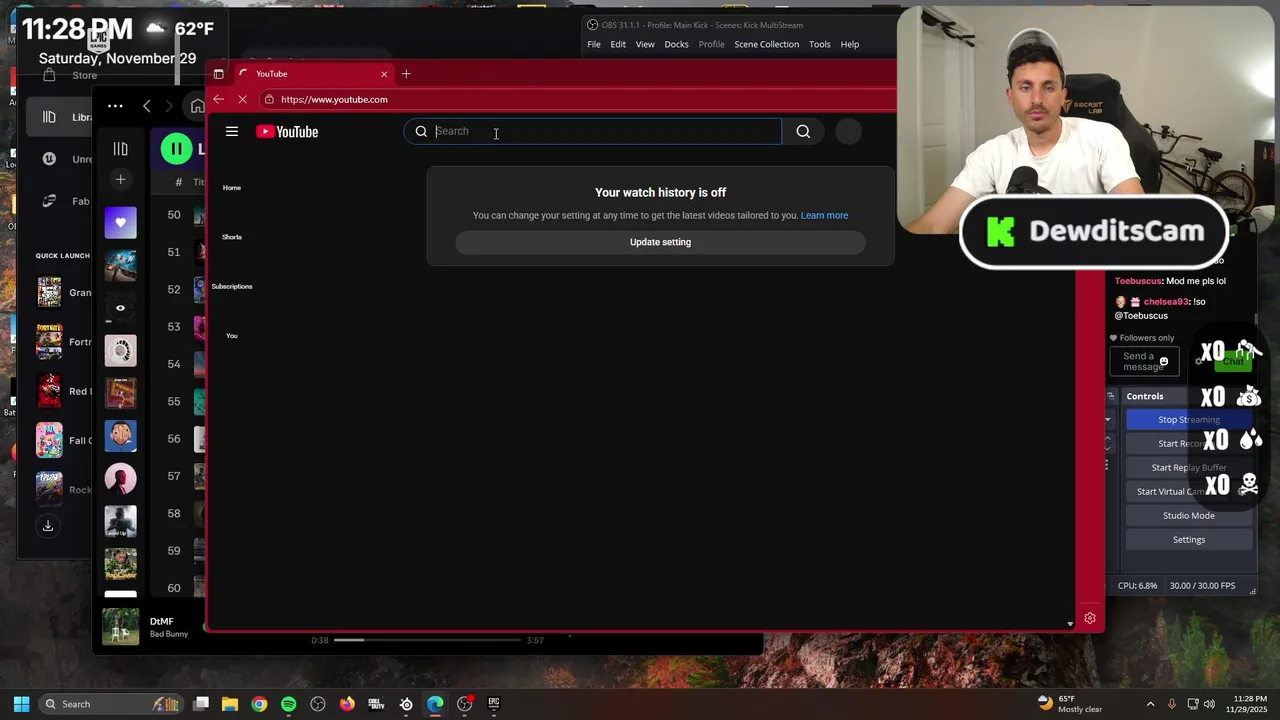Open DtMF album art in now playing
Screen dimensions: 1280x720
[x=121, y=627]
